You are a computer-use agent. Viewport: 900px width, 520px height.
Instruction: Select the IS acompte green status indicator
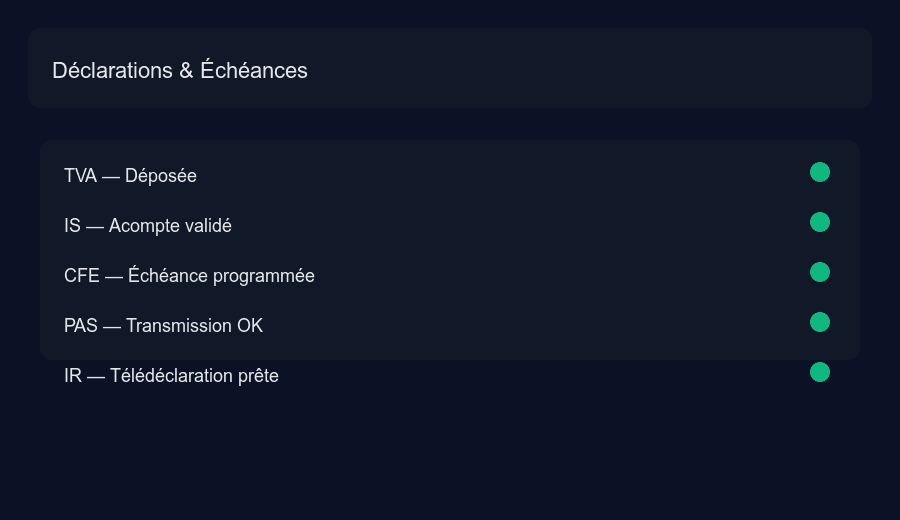coord(820,223)
